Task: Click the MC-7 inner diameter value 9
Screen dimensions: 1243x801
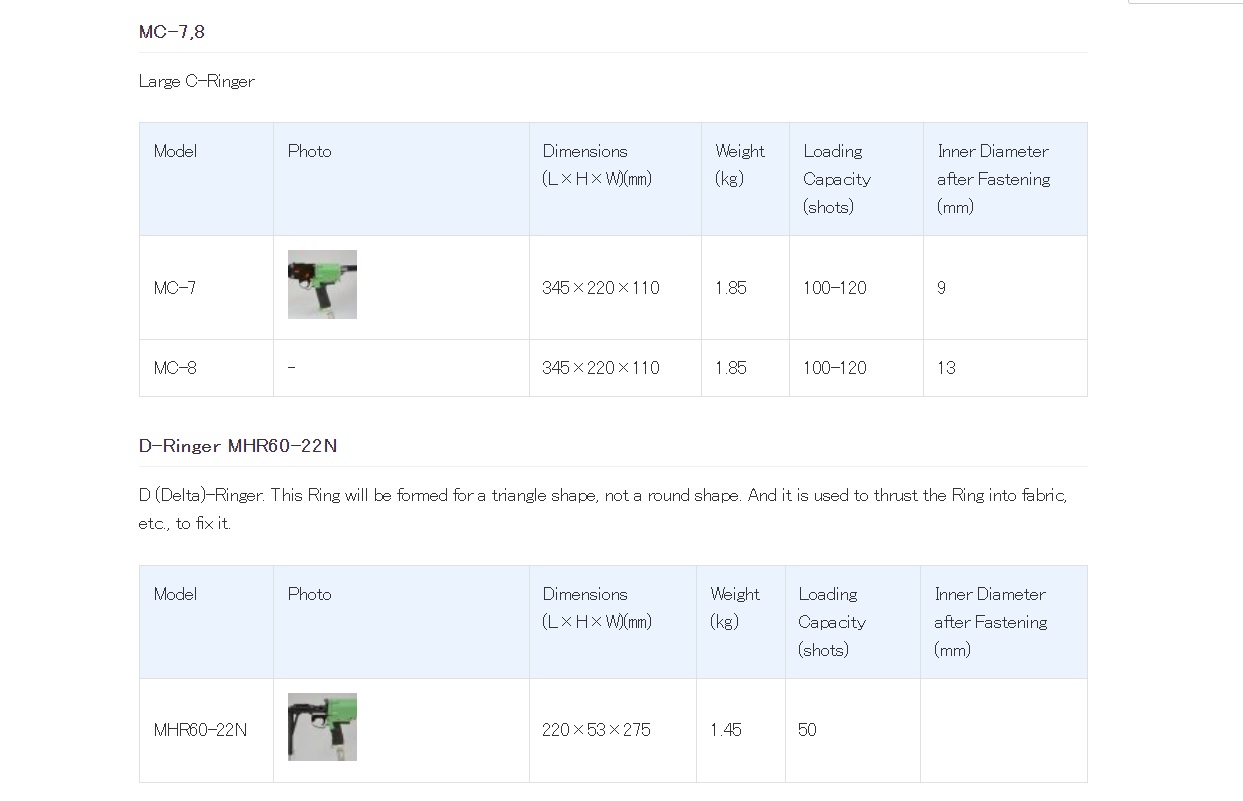Action: pyautogui.click(x=941, y=288)
